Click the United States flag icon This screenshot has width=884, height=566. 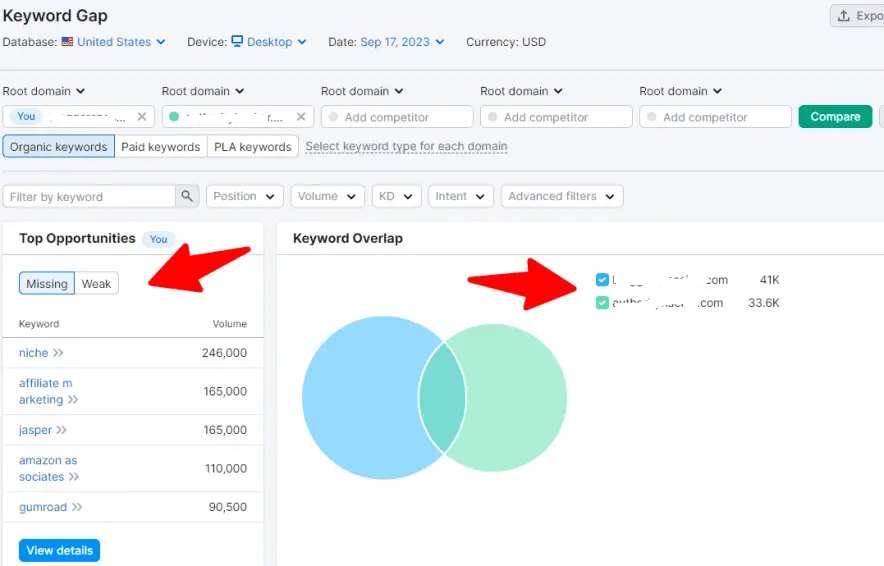click(x=67, y=41)
